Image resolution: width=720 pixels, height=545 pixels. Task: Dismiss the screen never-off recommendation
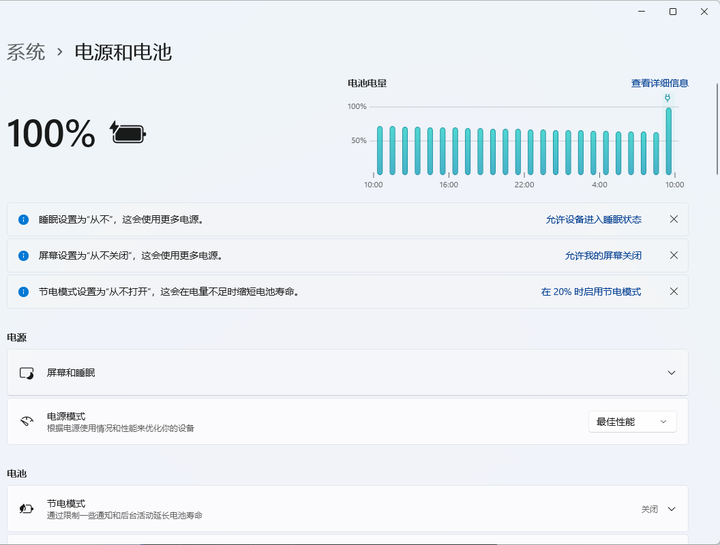[674, 255]
